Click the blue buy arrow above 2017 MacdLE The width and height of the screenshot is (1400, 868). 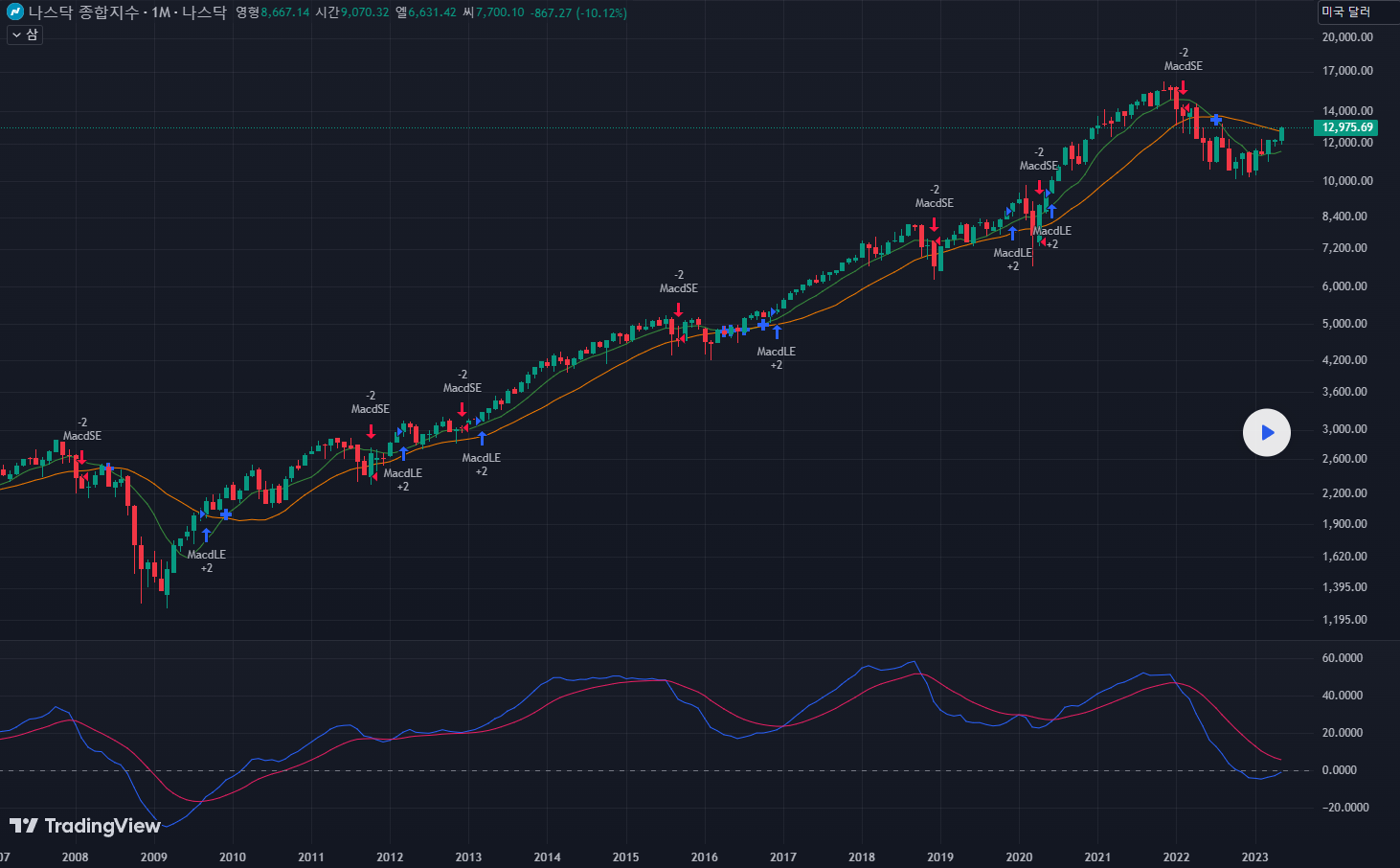(777, 332)
